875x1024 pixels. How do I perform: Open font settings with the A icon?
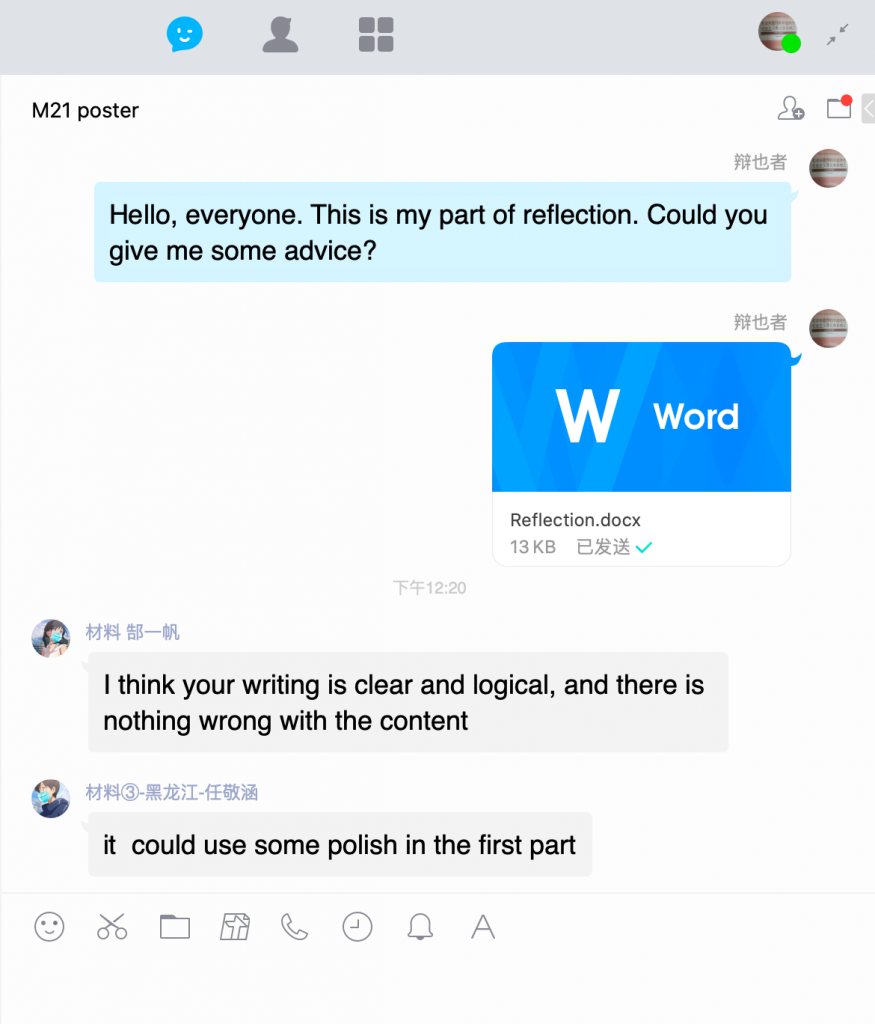click(x=483, y=927)
